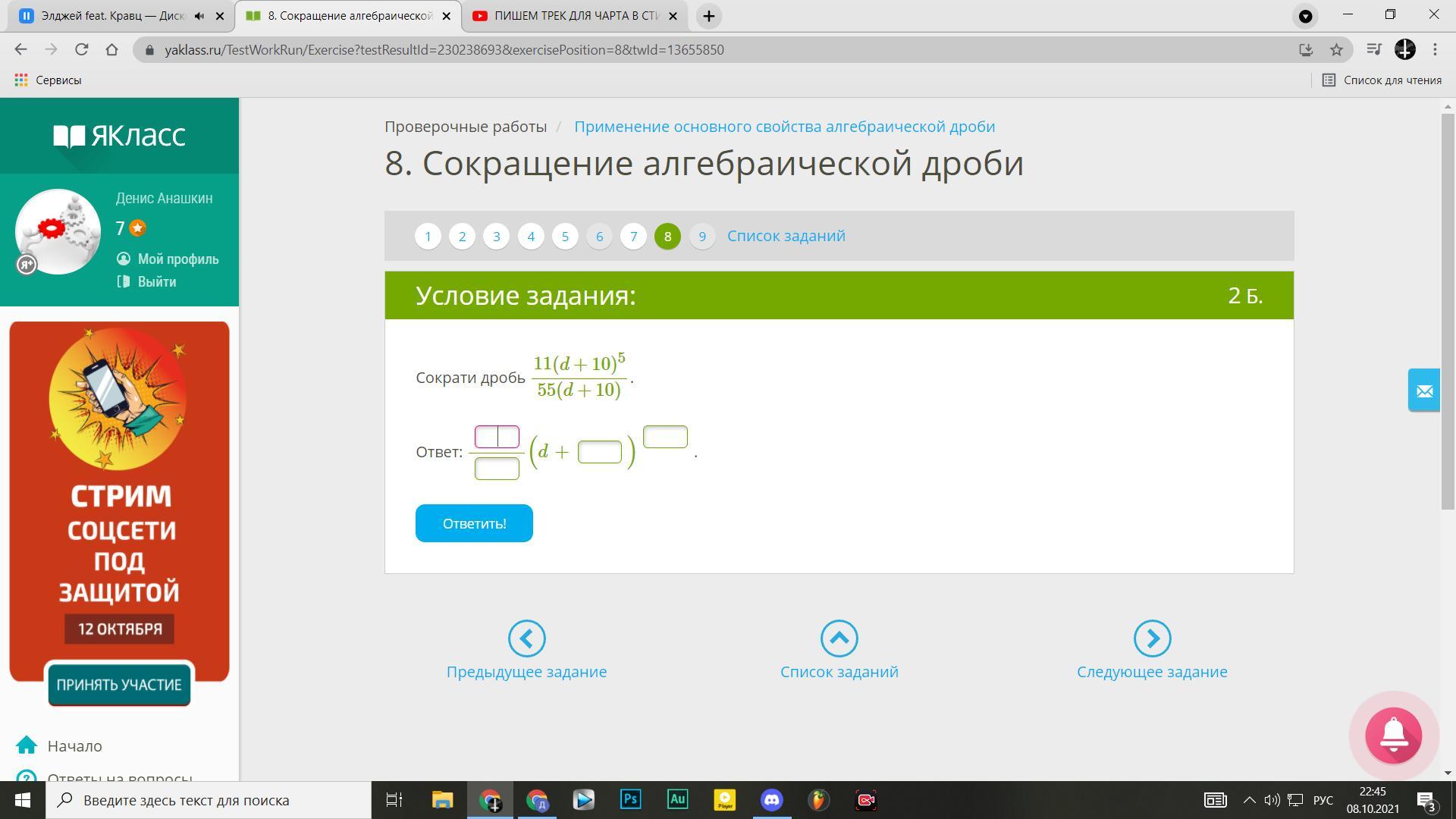Switch to the ПИШЕМ ТРЕК YouTube tab
Screen dimensions: 1456x819
[575, 16]
